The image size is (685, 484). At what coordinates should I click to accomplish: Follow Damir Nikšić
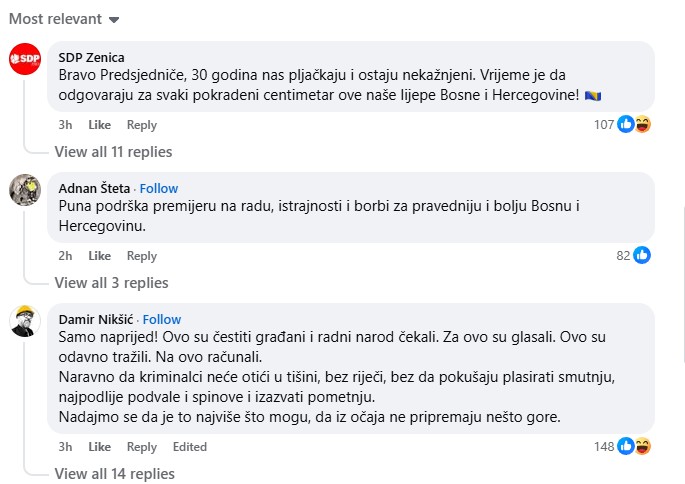click(163, 319)
